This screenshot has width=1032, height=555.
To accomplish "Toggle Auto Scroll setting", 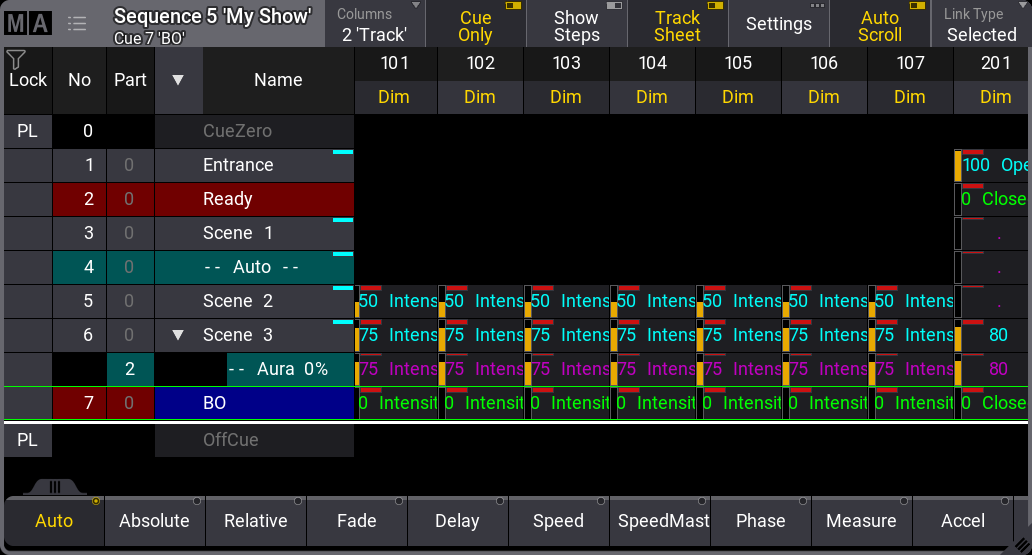I will pos(879,25).
